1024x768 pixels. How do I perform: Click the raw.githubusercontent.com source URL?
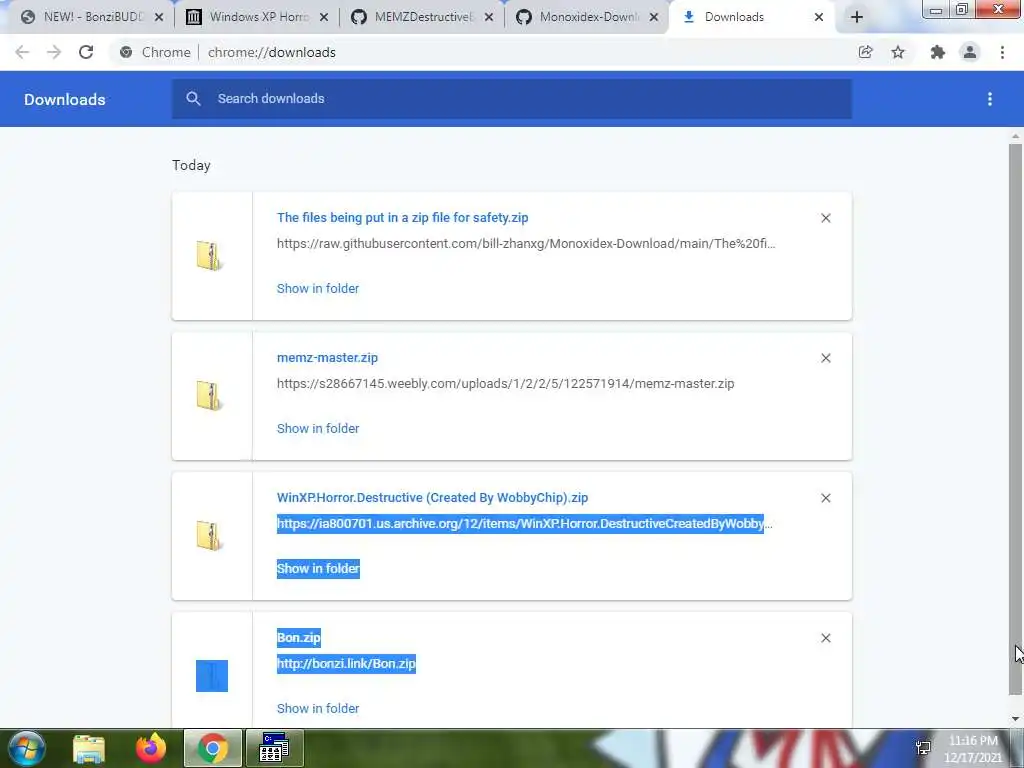(526, 244)
